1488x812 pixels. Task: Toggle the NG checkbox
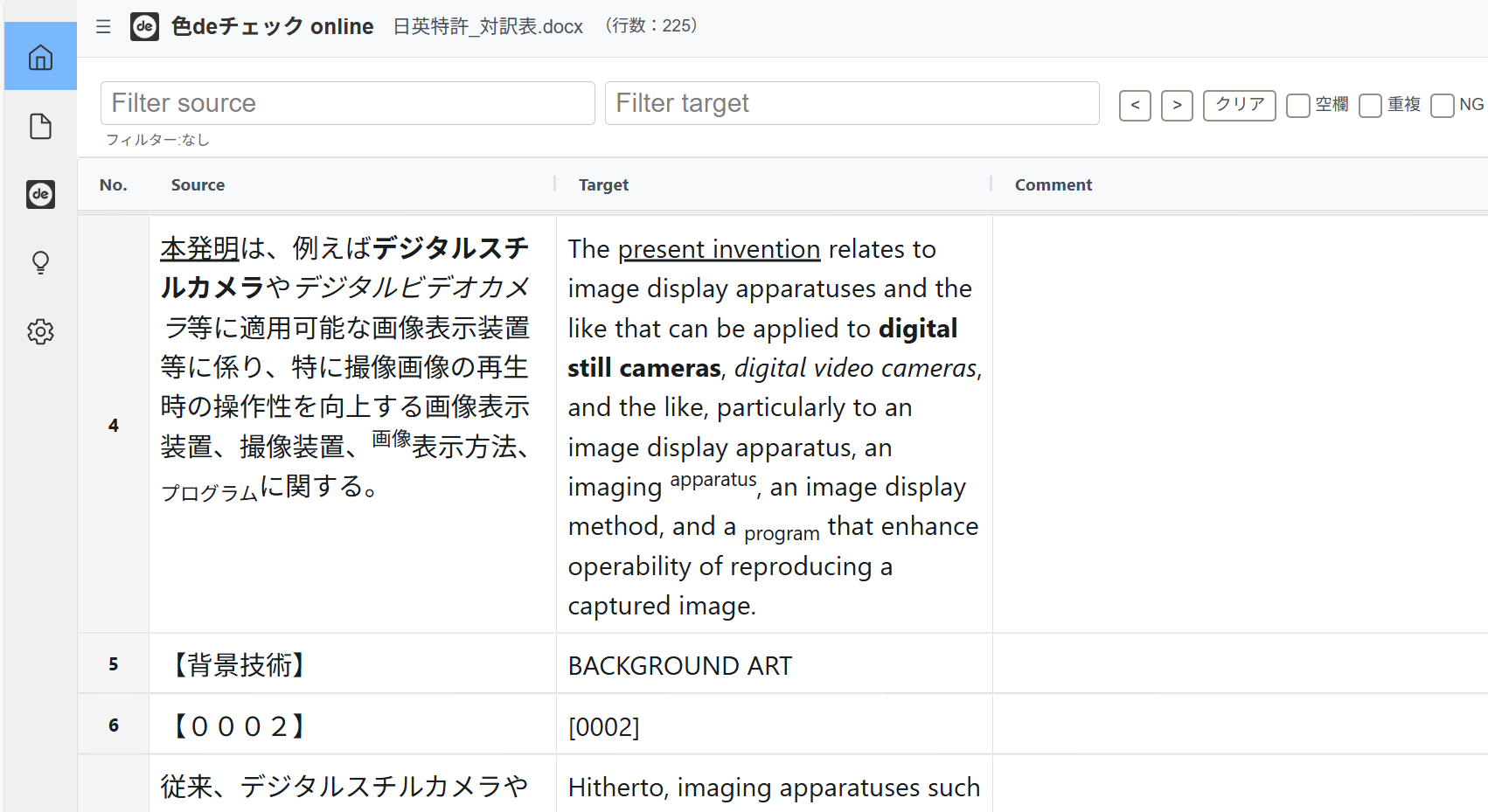point(1443,106)
